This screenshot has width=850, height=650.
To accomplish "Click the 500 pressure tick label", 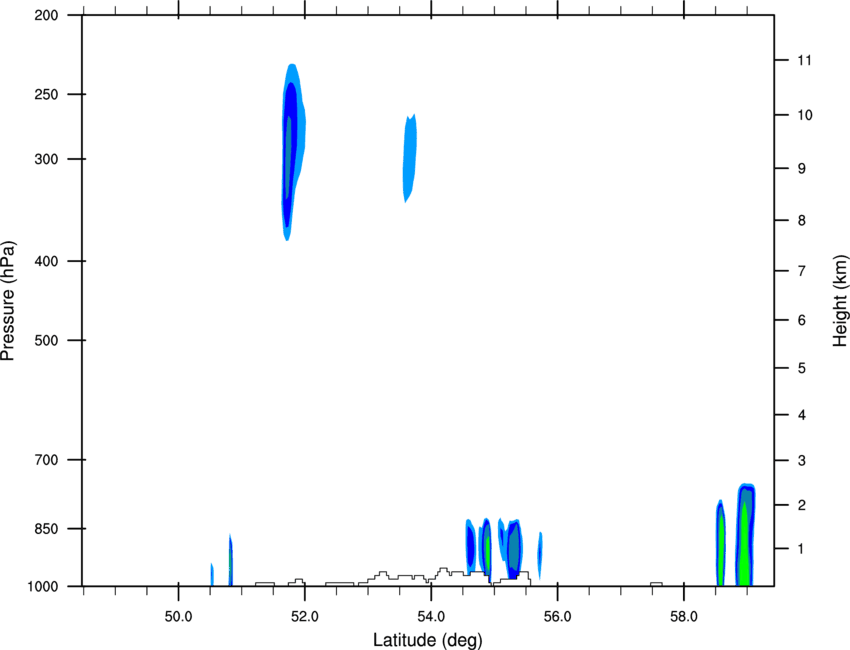I will pos(46,340).
